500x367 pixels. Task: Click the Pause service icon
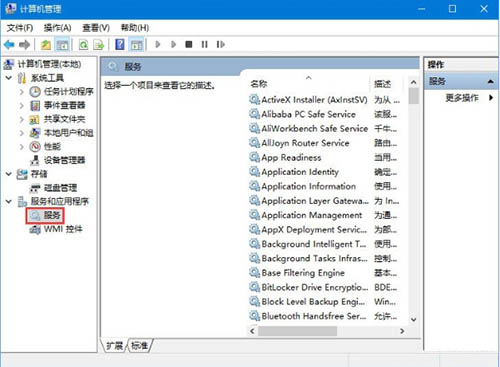204,44
